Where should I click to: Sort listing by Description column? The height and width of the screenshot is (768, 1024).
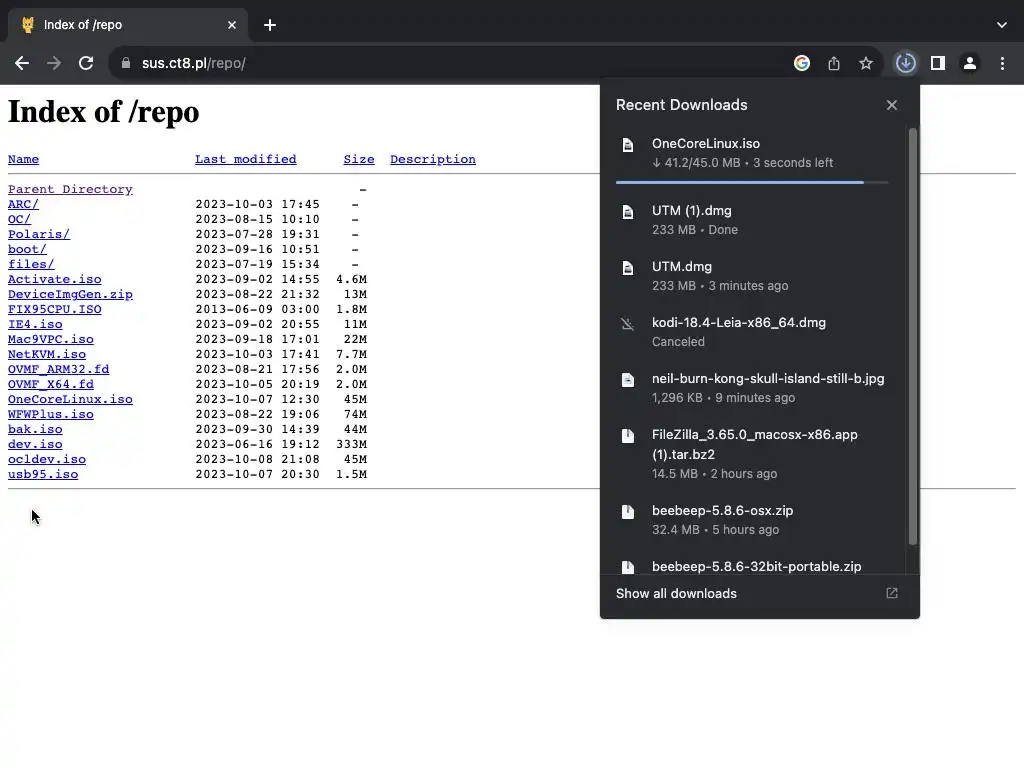pos(433,159)
